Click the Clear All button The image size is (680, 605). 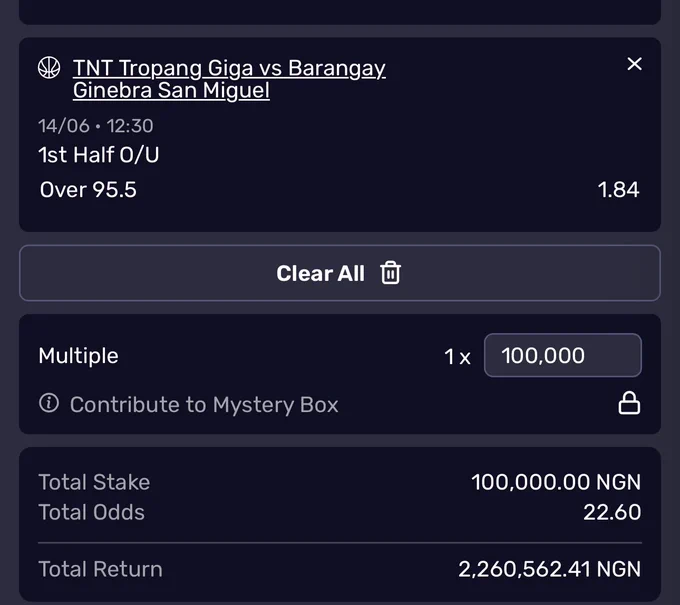click(x=340, y=273)
